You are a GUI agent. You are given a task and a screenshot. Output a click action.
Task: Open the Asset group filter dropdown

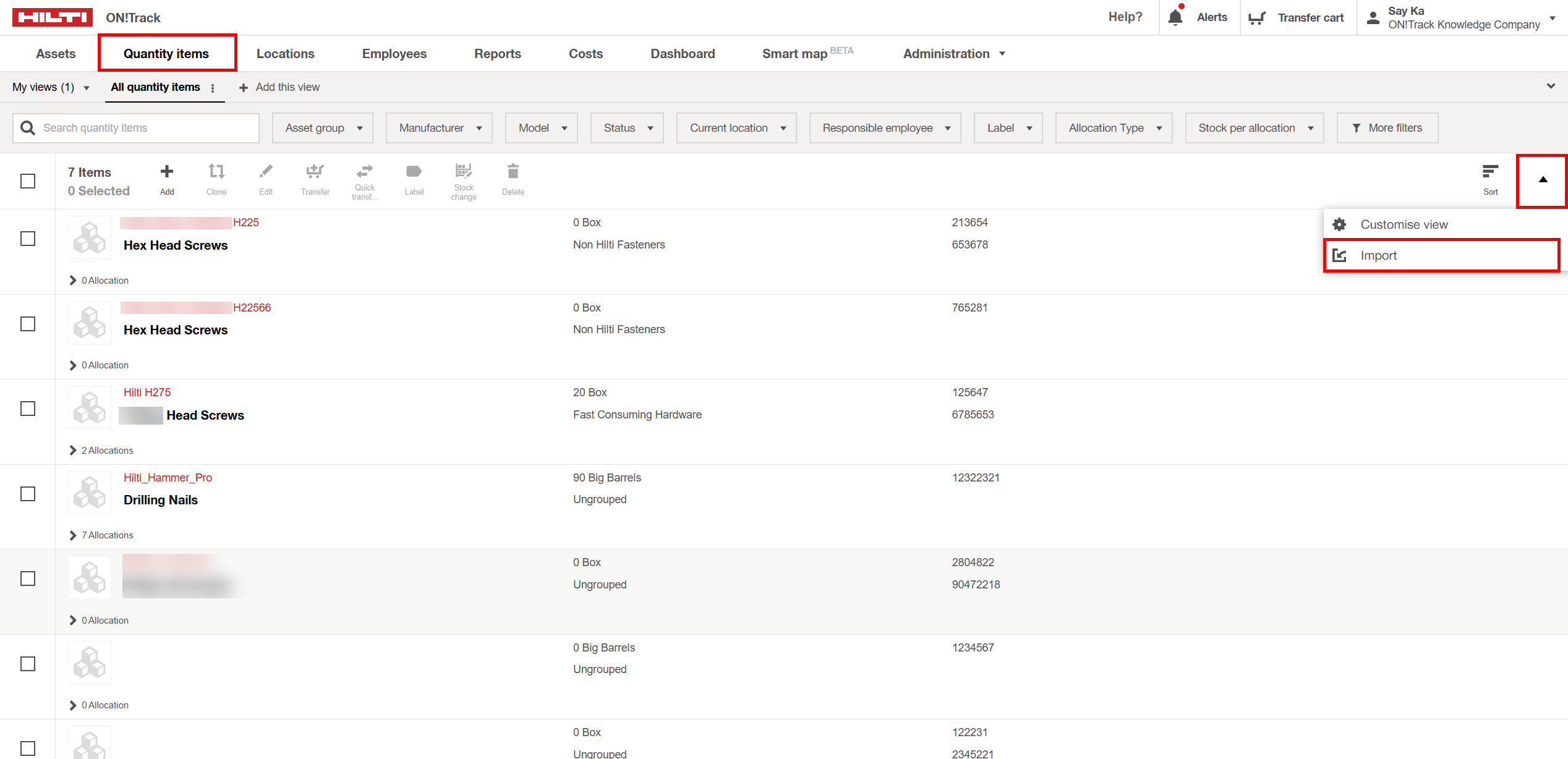tap(323, 128)
